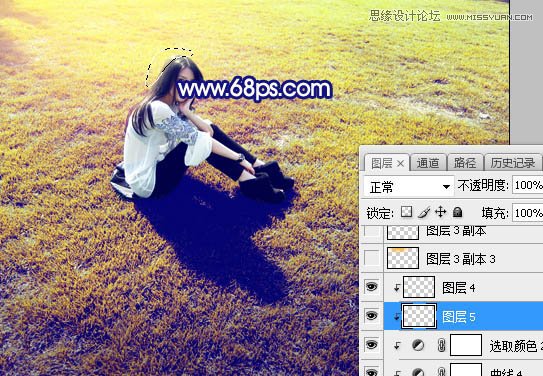
Task: Select the 图层 3 副本 3 thumbnail
Action: click(403, 258)
